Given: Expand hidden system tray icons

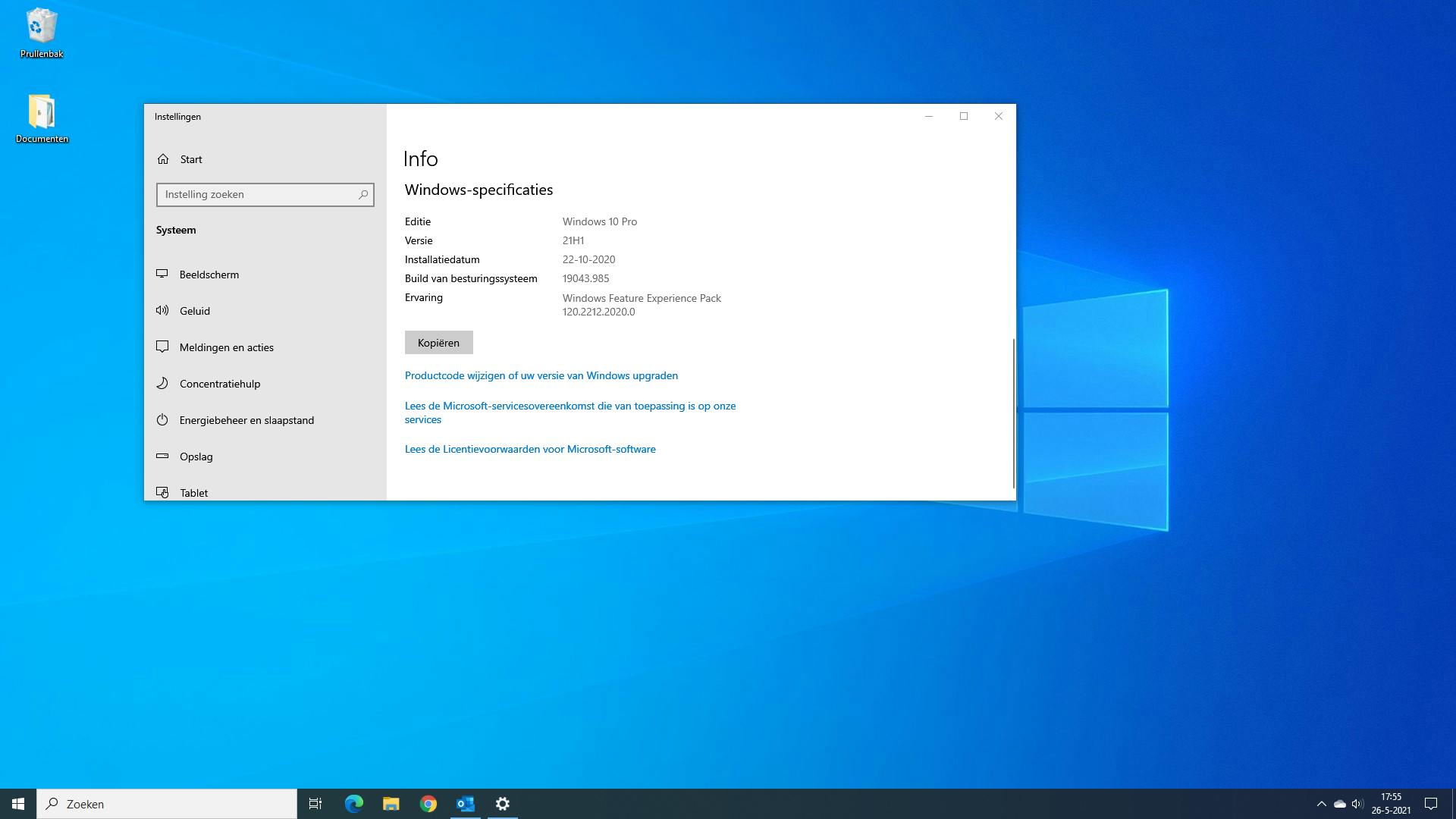Looking at the screenshot, I should (1321, 804).
